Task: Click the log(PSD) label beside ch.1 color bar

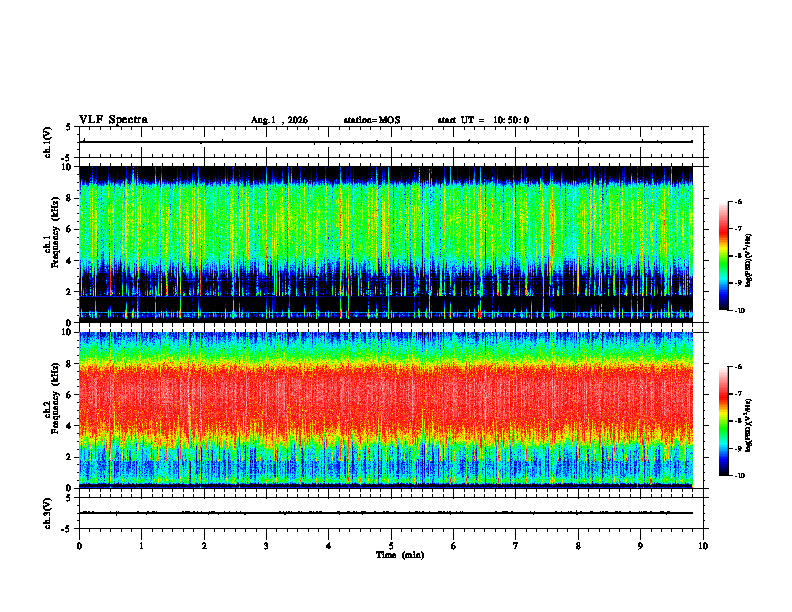Action: (x=749, y=261)
